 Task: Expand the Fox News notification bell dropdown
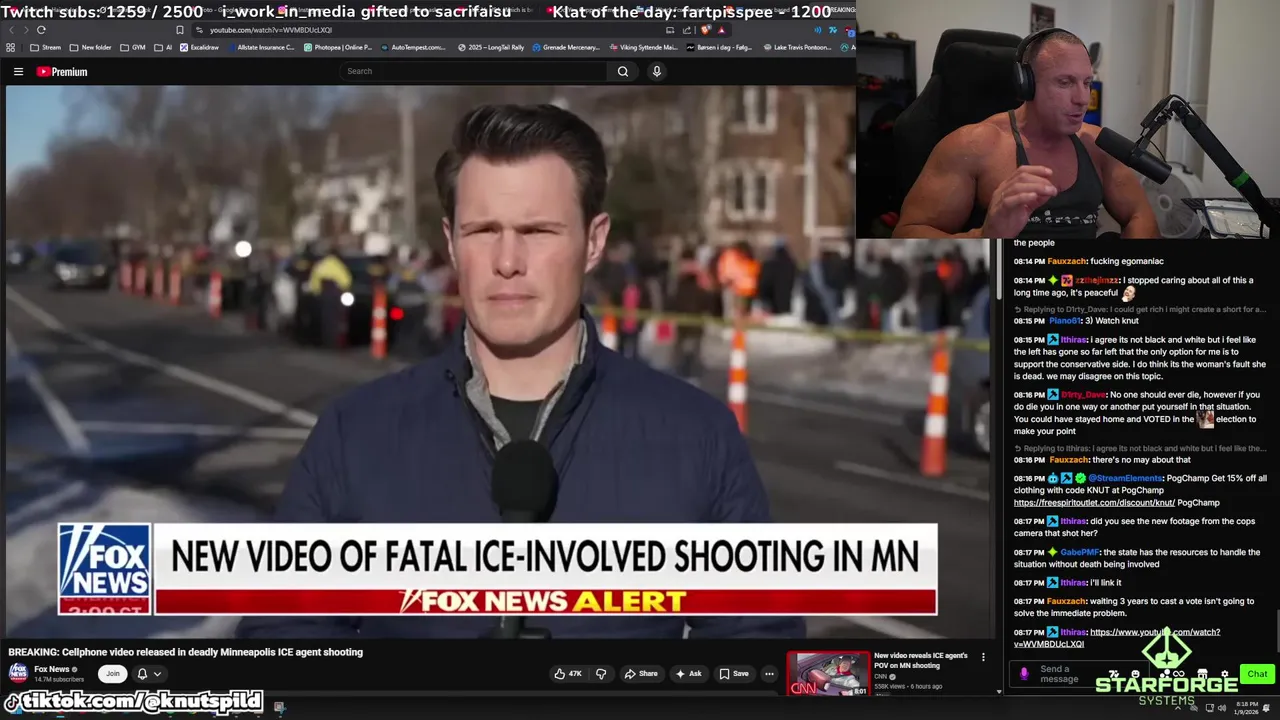tap(148, 674)
